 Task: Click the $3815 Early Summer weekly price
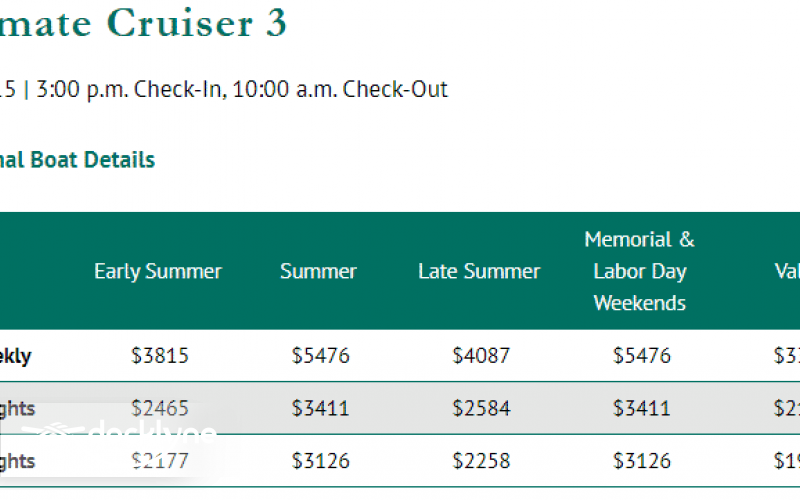click(x=160, y=356)
